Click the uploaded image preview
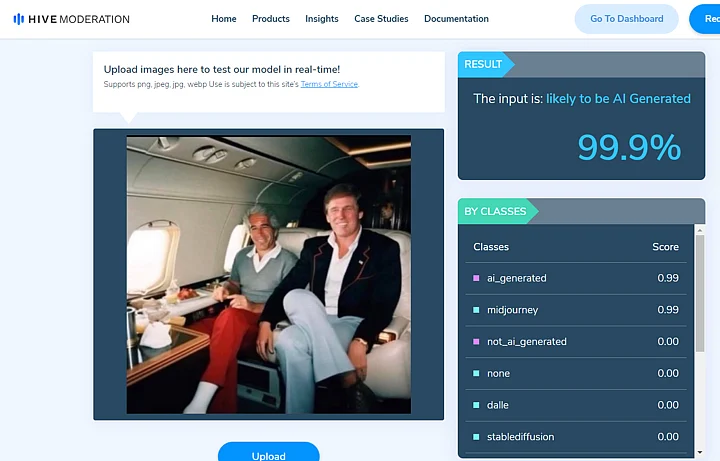 (268, 274)
